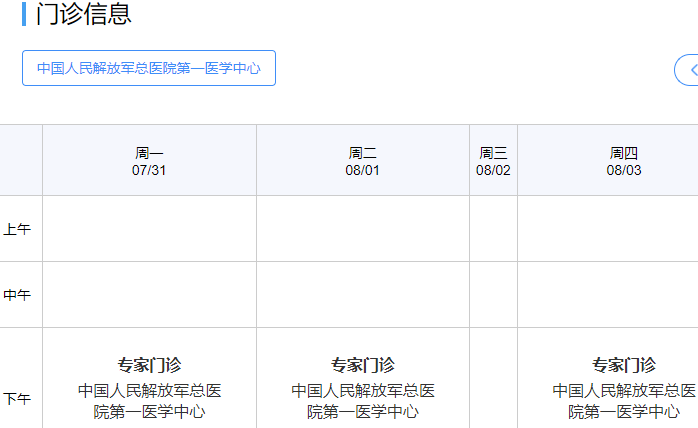Click the 下午 row label
698x428 pixels.
point(18,398)
